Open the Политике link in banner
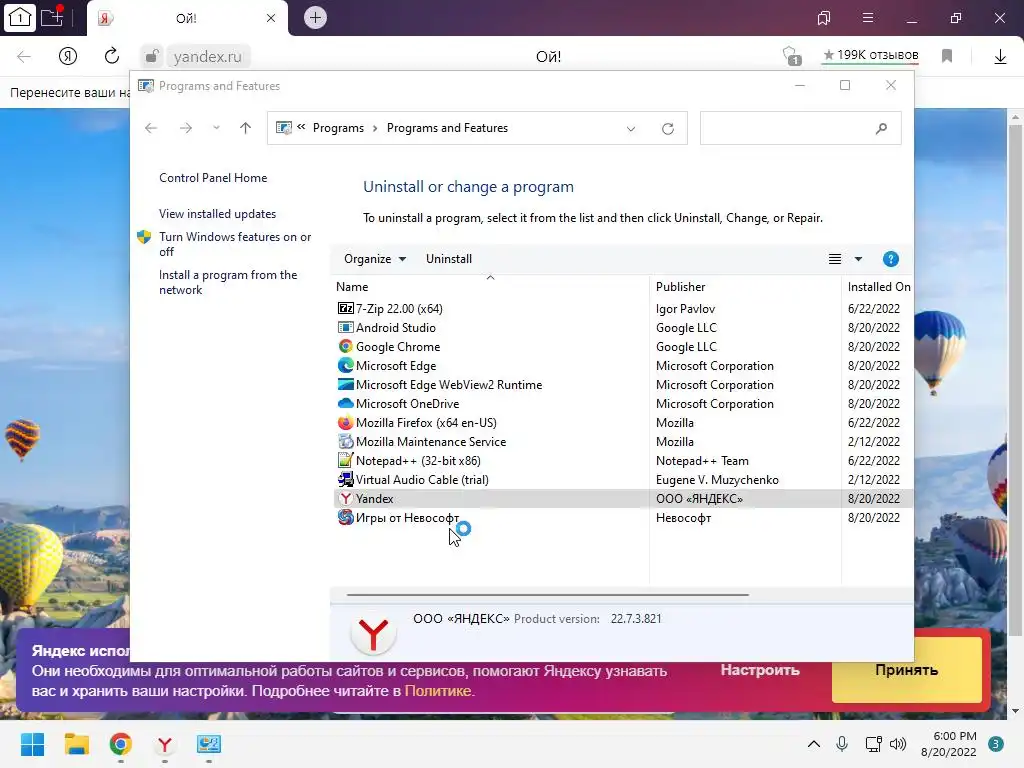 [x=438, y=690]
